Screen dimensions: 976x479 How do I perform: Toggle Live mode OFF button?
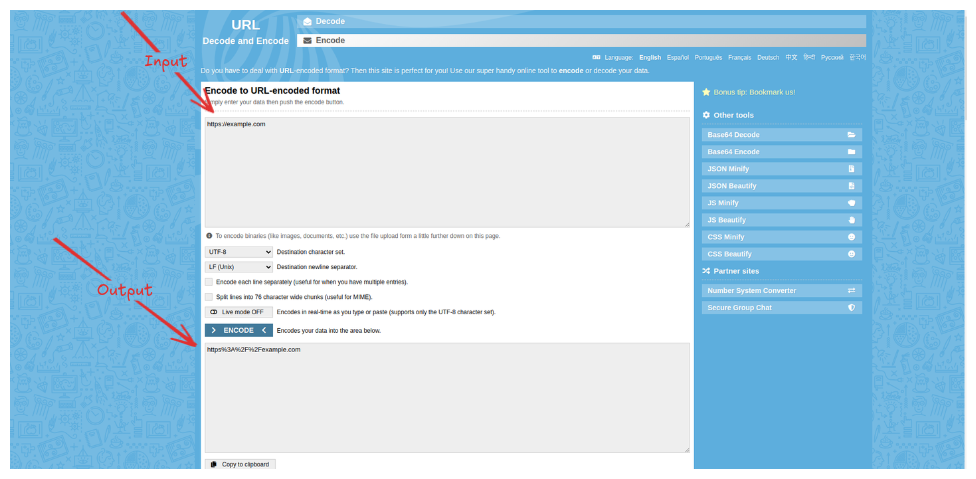[238, 312]
